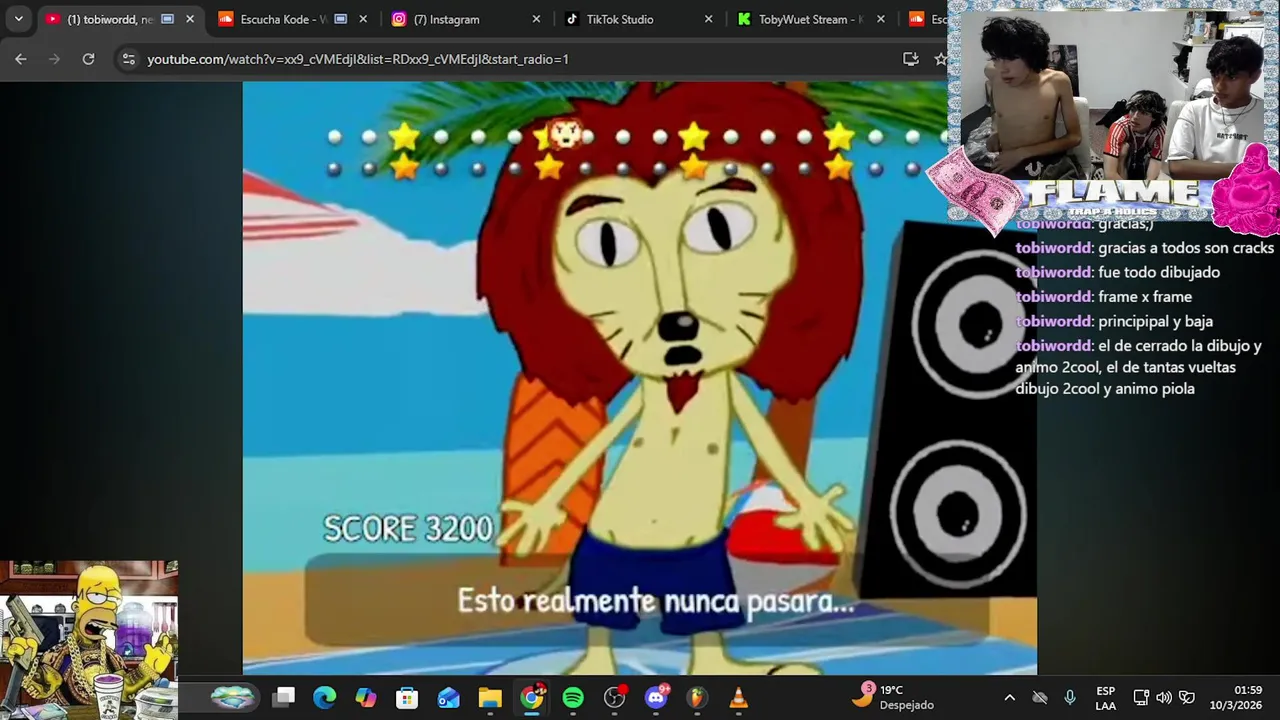Close the TikTok Studio tab

(x=709, y=19)
